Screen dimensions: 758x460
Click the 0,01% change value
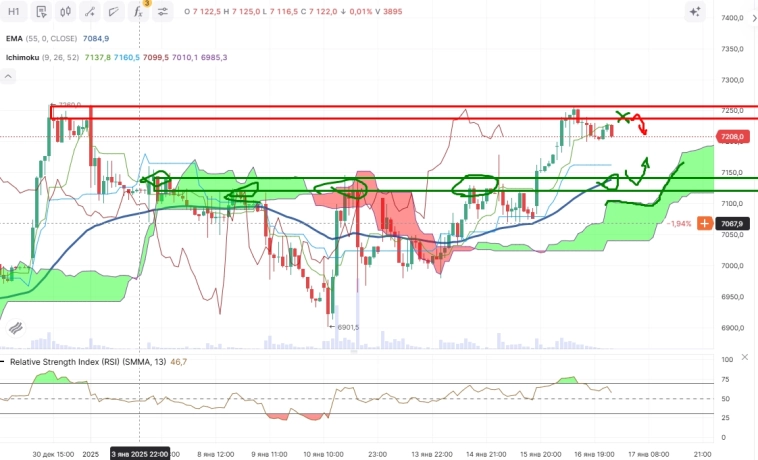pos(361,11)
